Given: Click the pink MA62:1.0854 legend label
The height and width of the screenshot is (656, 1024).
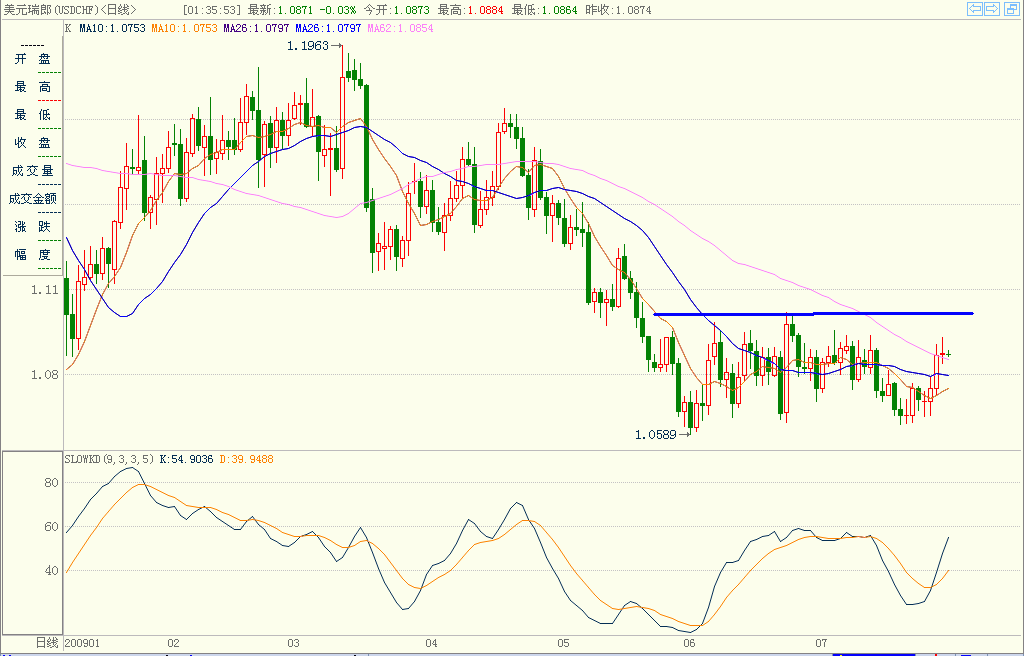Looking at the screenshot, I should pos(400,28).
